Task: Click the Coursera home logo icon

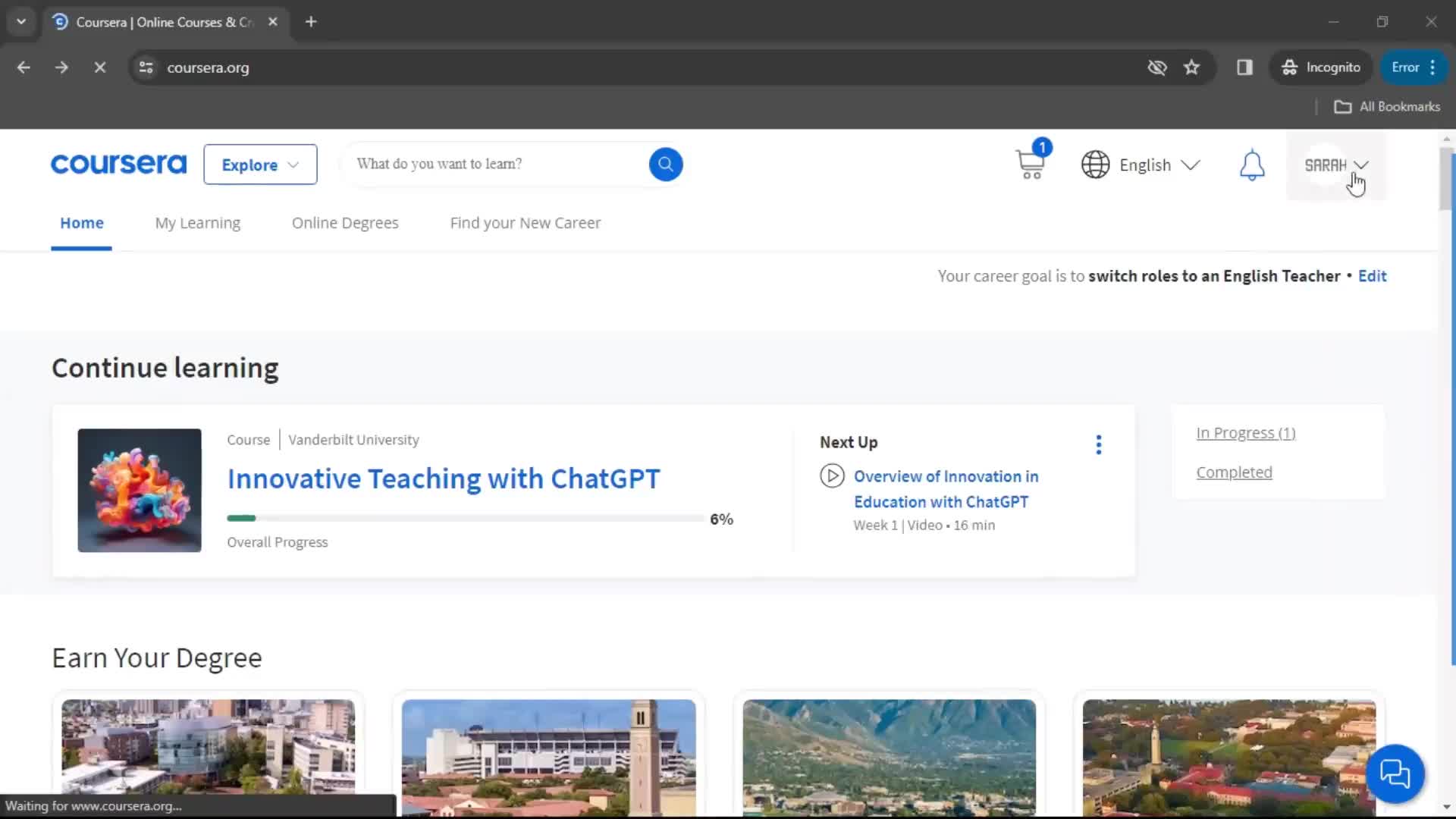Action: [119, 163]
